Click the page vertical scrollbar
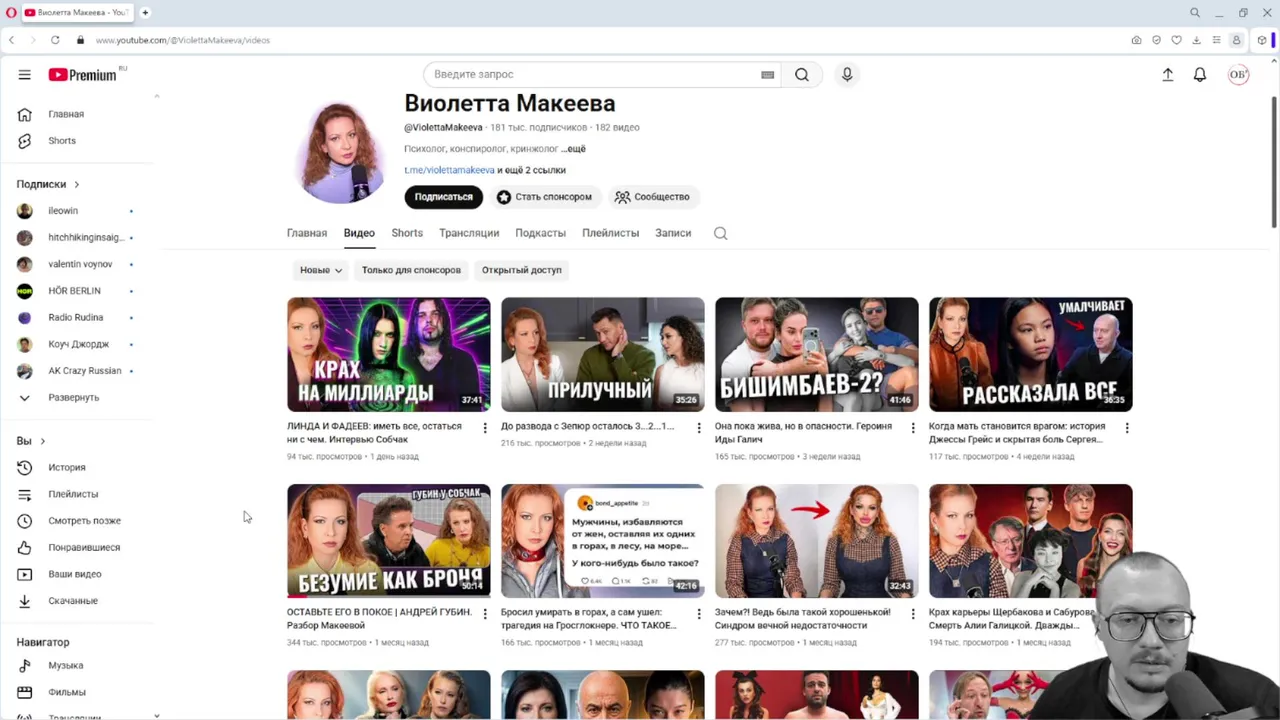The height and width of the screenshot is (720, 1280). click(x=1274, y=162)
